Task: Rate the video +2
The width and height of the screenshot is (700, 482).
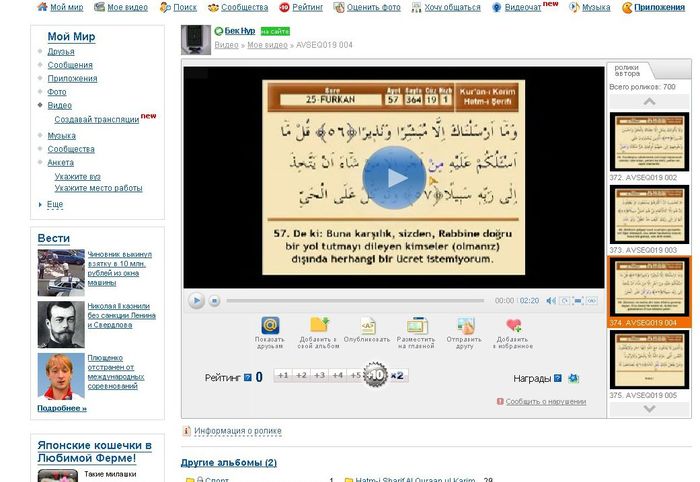Action: click(301, 375)
